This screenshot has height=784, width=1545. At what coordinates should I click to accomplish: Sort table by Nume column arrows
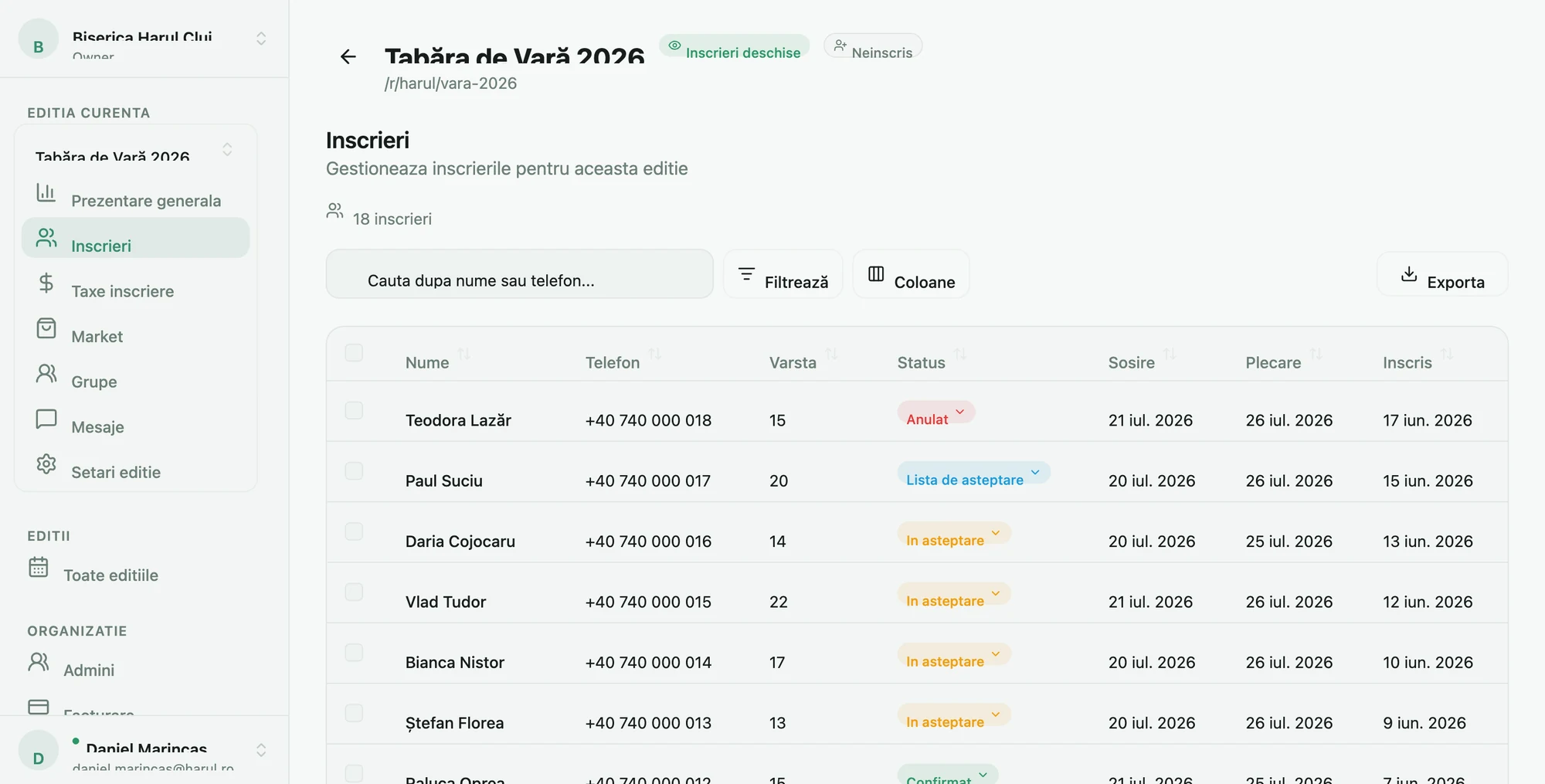(463, 354)
